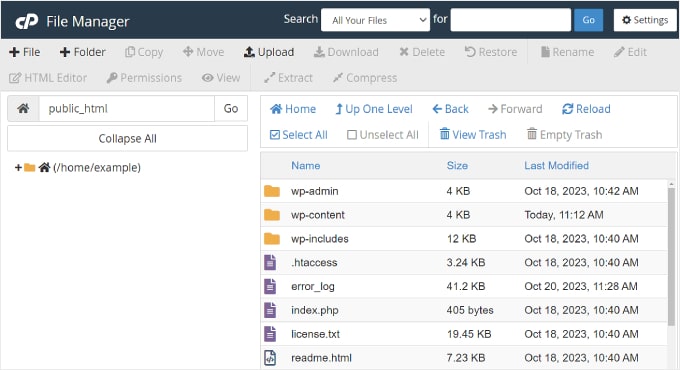Viewport: 680px width, 370px height.
Task: Click the cPanel logo icon
Action: coord(26,21)
